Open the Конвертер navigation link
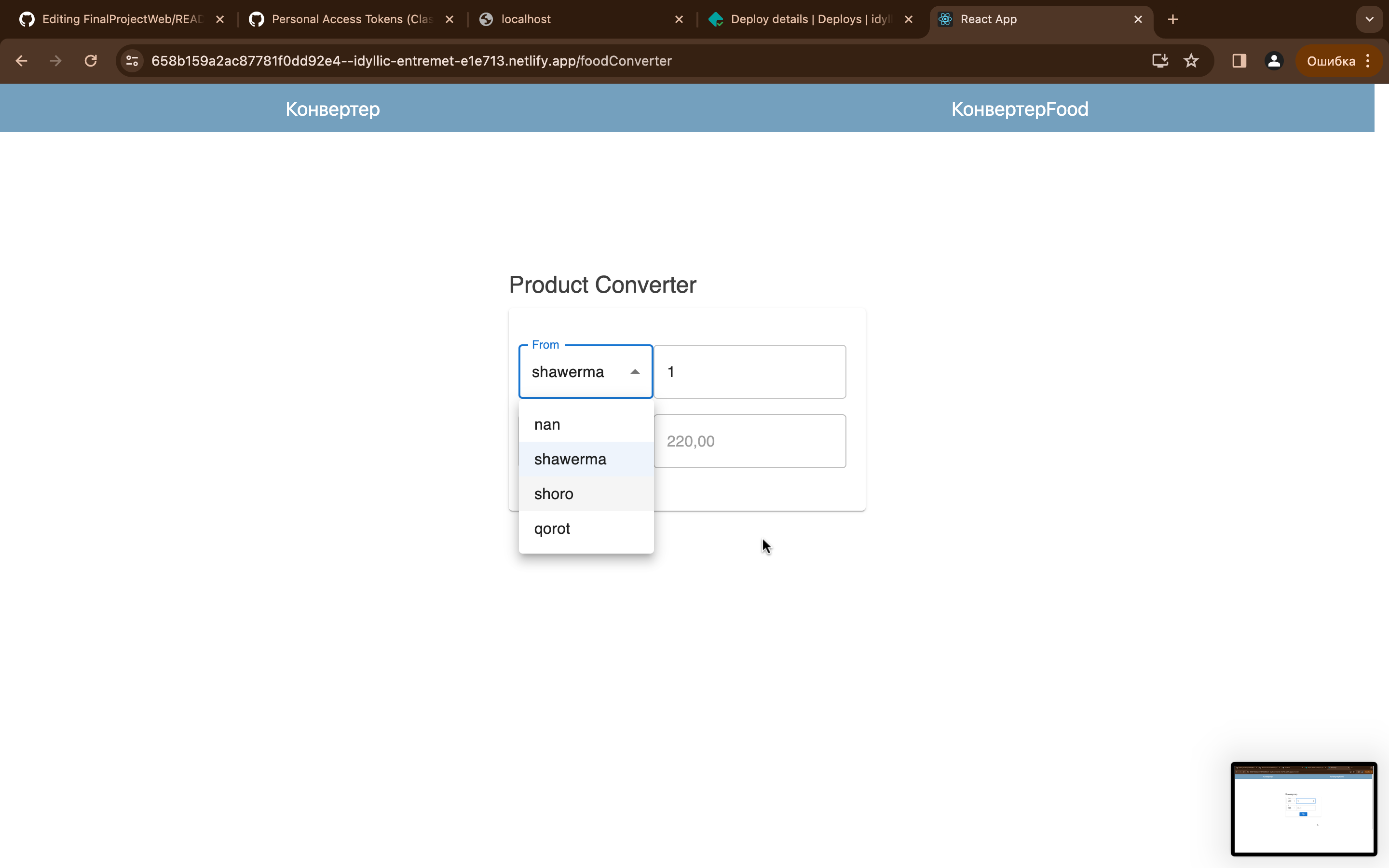The height and width of the screenshot is (868, 1389). coord(332,109)
